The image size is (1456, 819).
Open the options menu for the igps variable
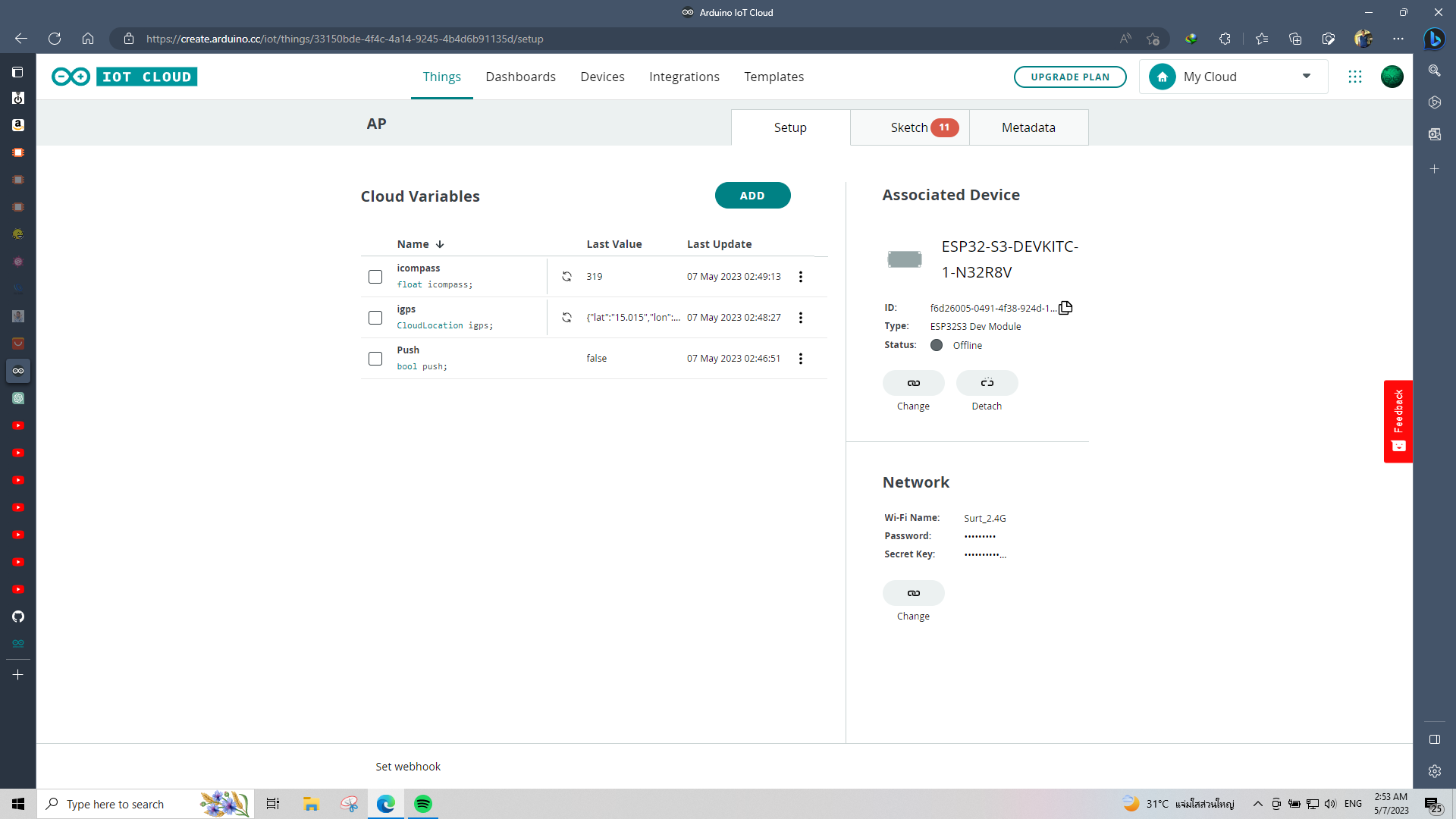point(800,318)
